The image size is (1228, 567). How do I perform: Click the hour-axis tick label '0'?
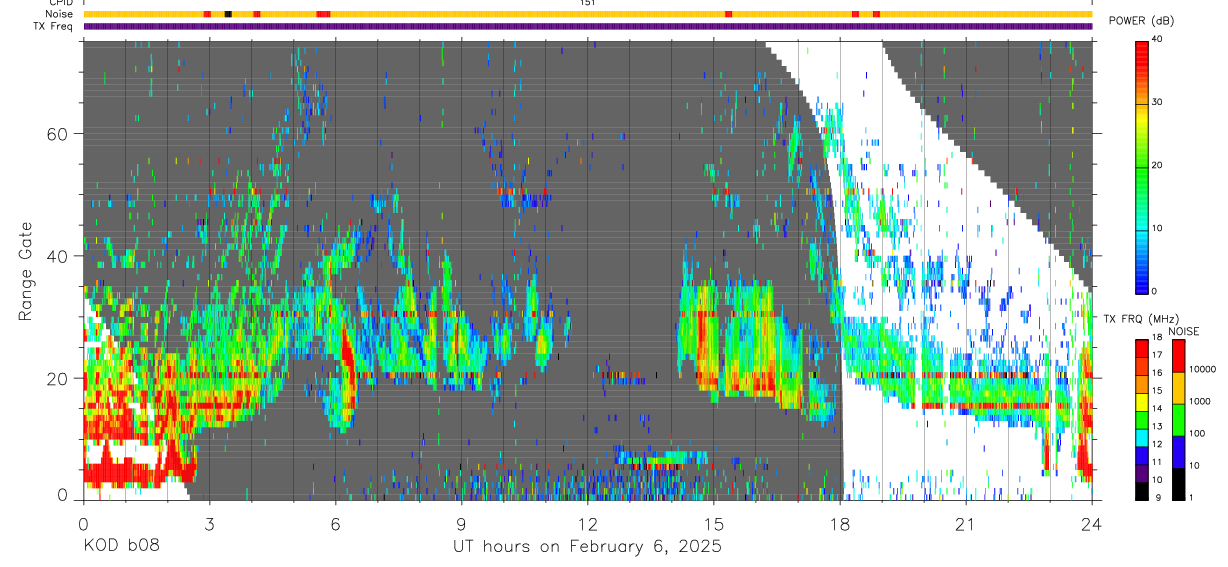[83, 523]
